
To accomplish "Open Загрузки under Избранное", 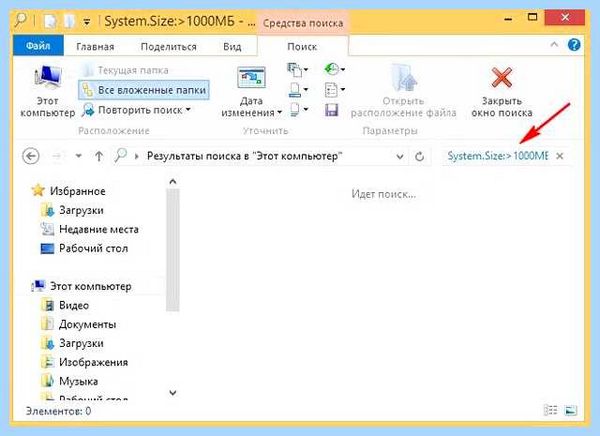I will [81, 210].
